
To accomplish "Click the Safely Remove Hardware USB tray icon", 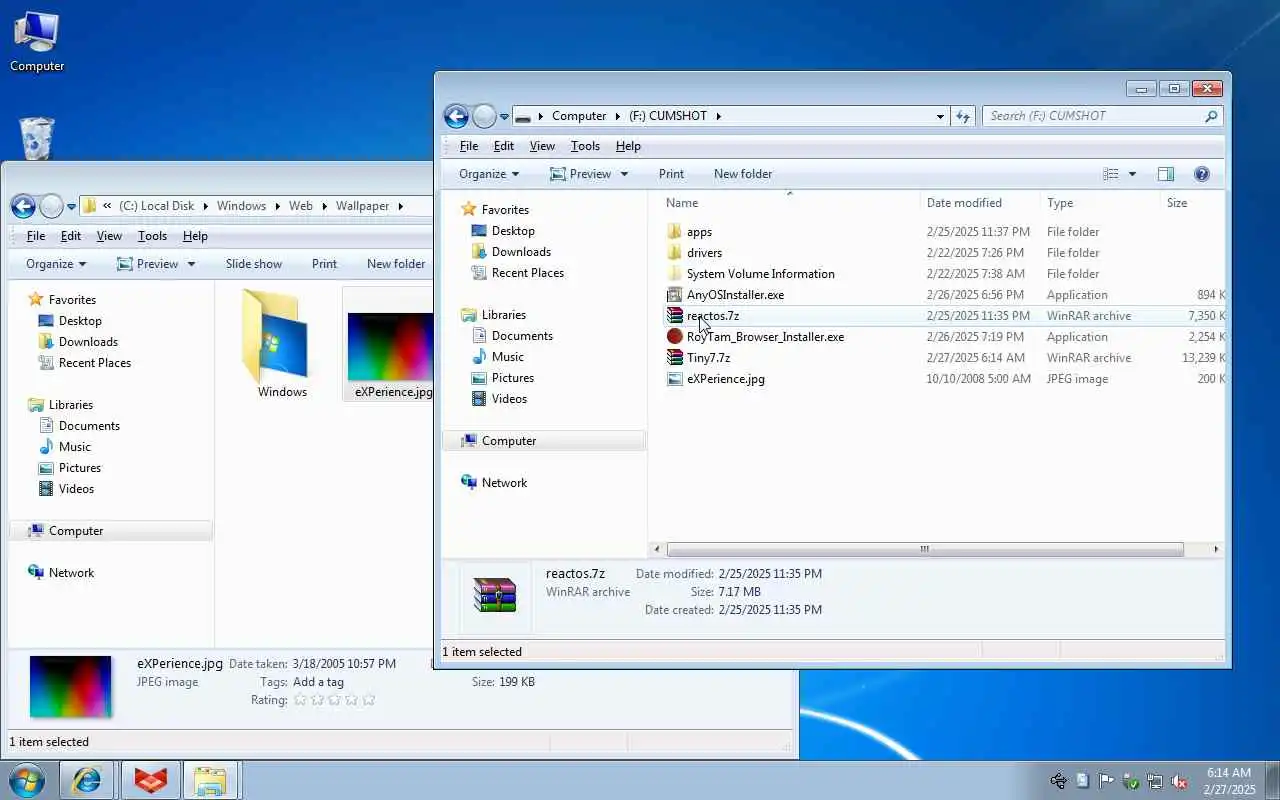I will (x=1058, y=781).
